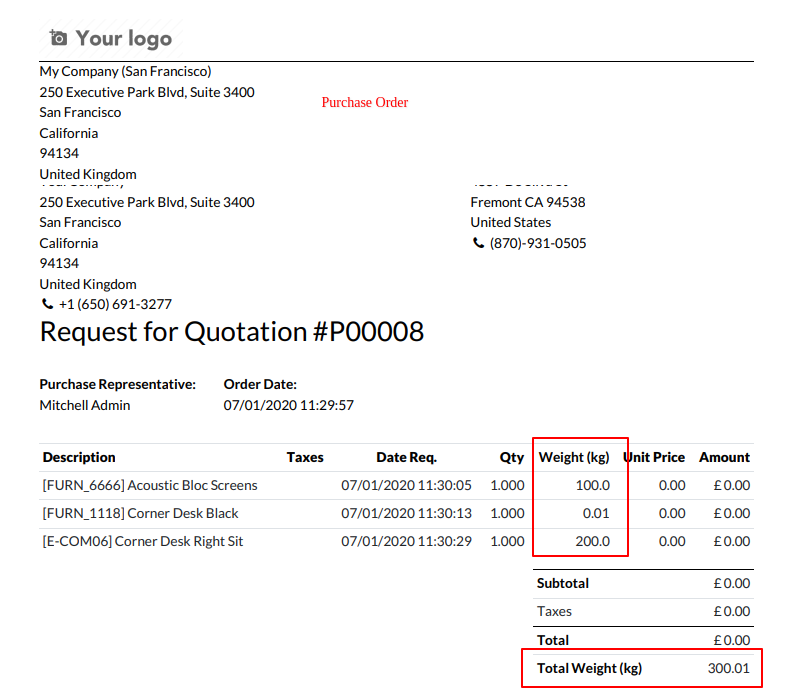Select [E-COM06] Corner Desk Right Sit description
This screenshot has height=700, width=793.
pyautogui.click(x=143, y=541)
